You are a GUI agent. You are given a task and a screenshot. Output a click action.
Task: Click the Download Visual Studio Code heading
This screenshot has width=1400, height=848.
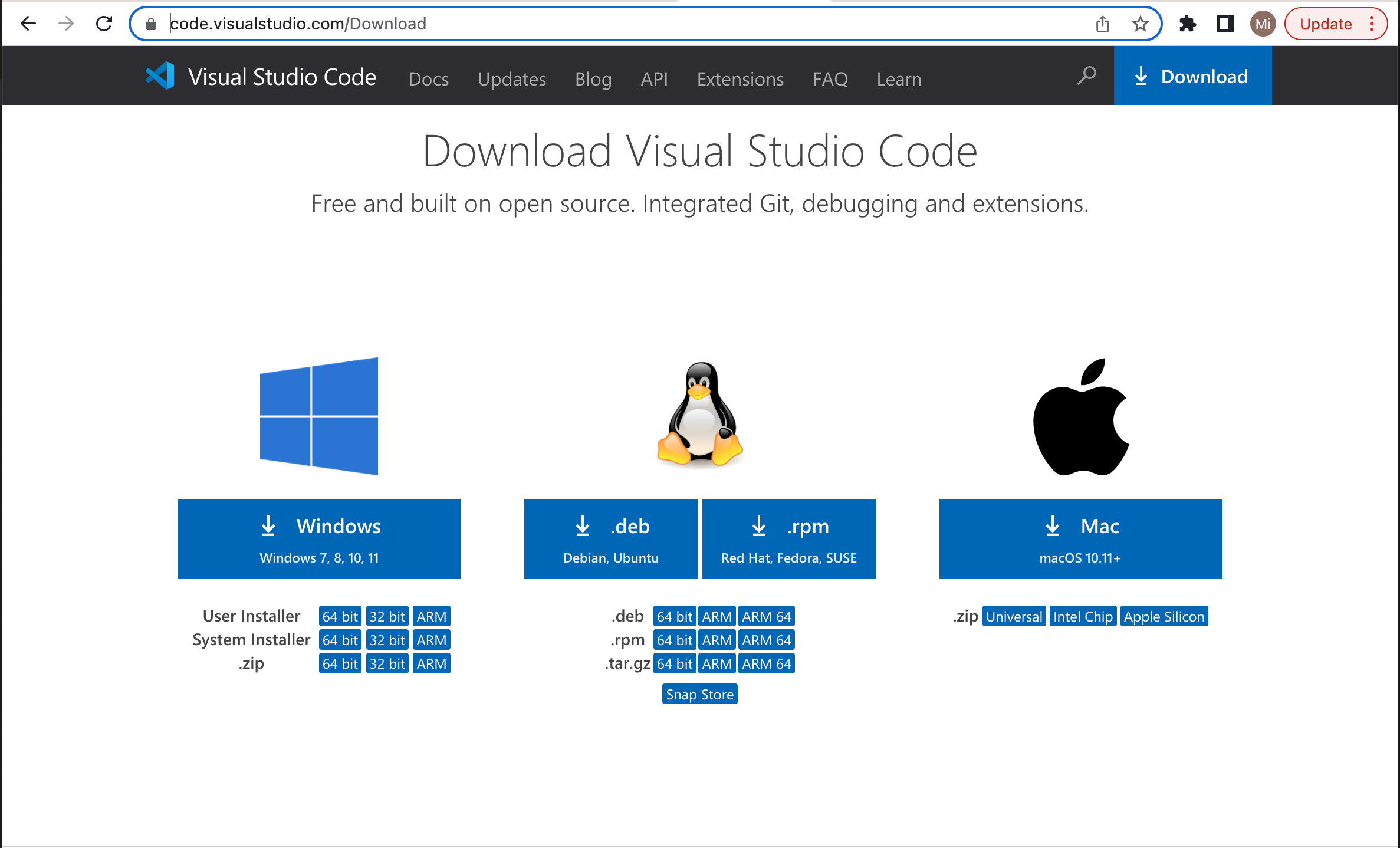(700, 151)
